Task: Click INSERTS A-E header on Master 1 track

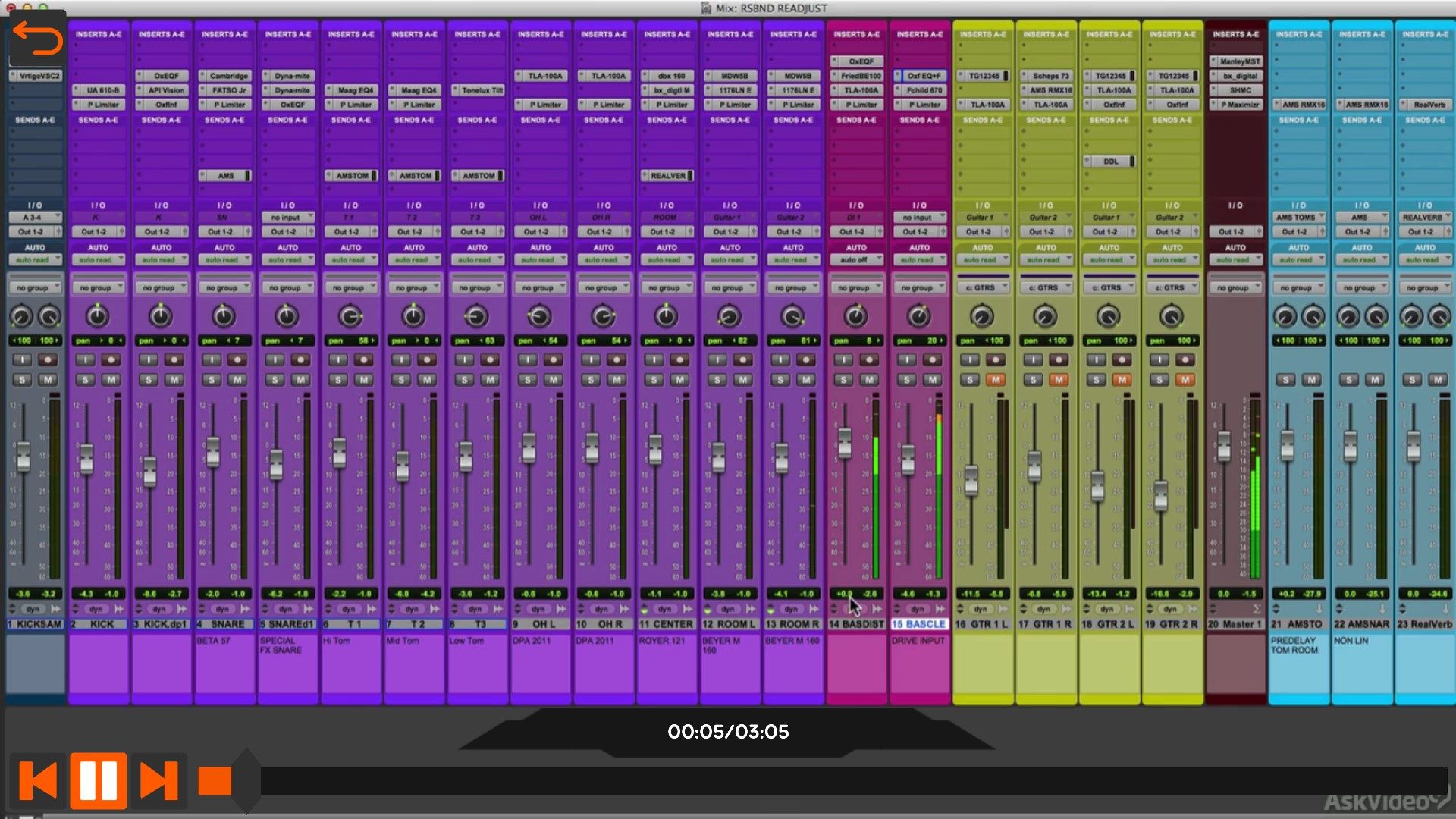Action: [x=1235, y=34]
